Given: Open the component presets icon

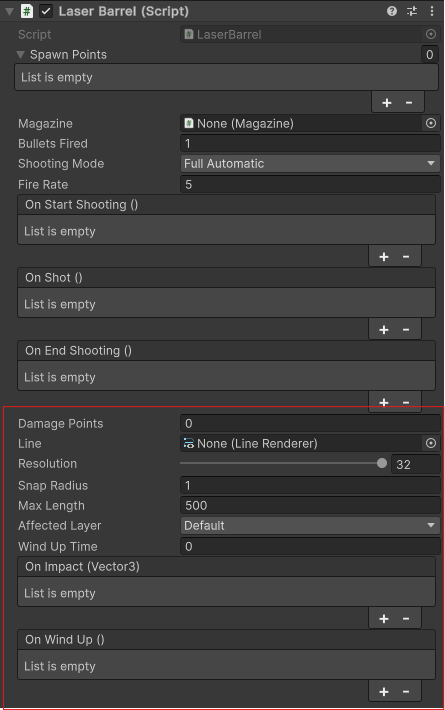Looking at the screenshot, I should pyautogui.click(x=412, y=11).
